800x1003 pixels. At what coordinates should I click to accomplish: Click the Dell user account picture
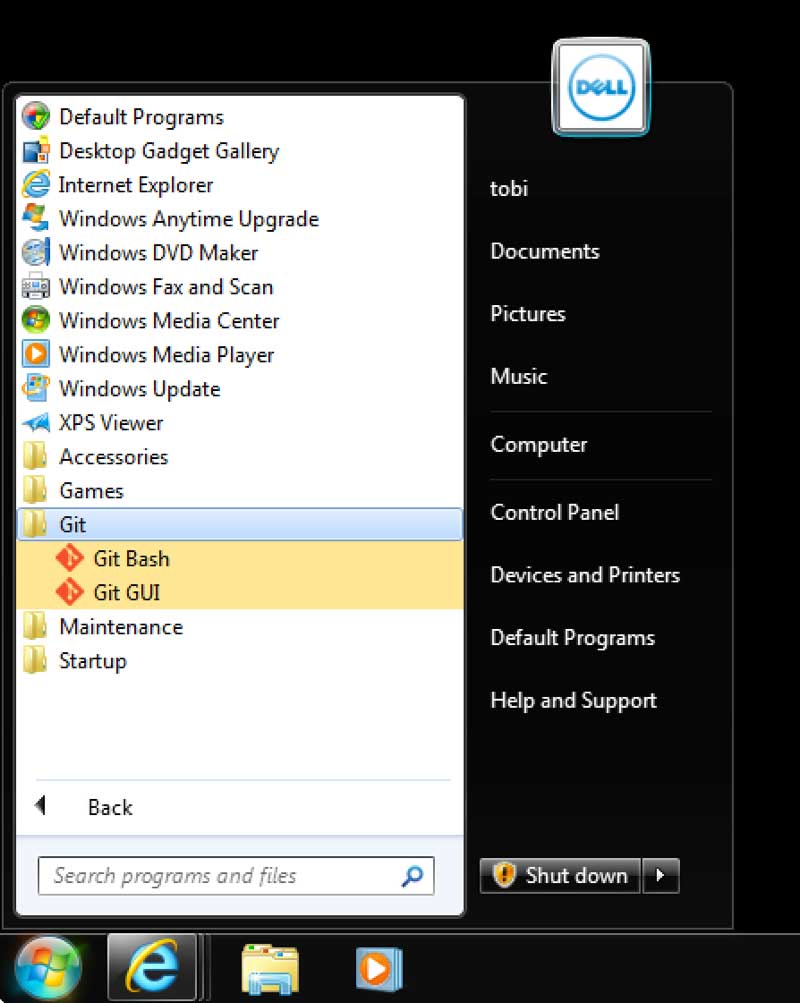[600, 88]
